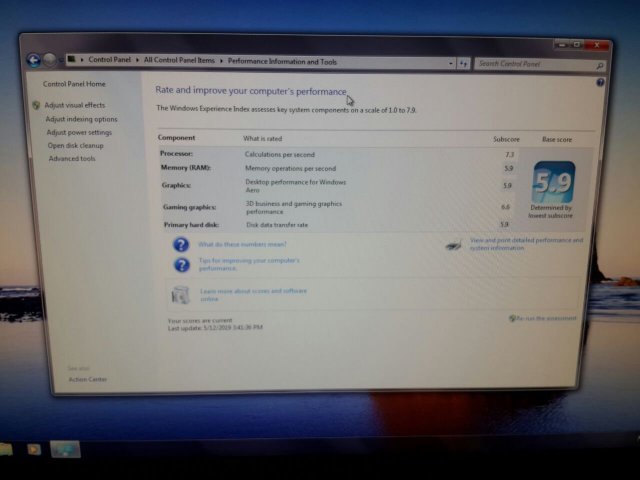Click the Primary hard disk label
The width and height of the screenshot is (640, 480).
click(x=191, y=225)
